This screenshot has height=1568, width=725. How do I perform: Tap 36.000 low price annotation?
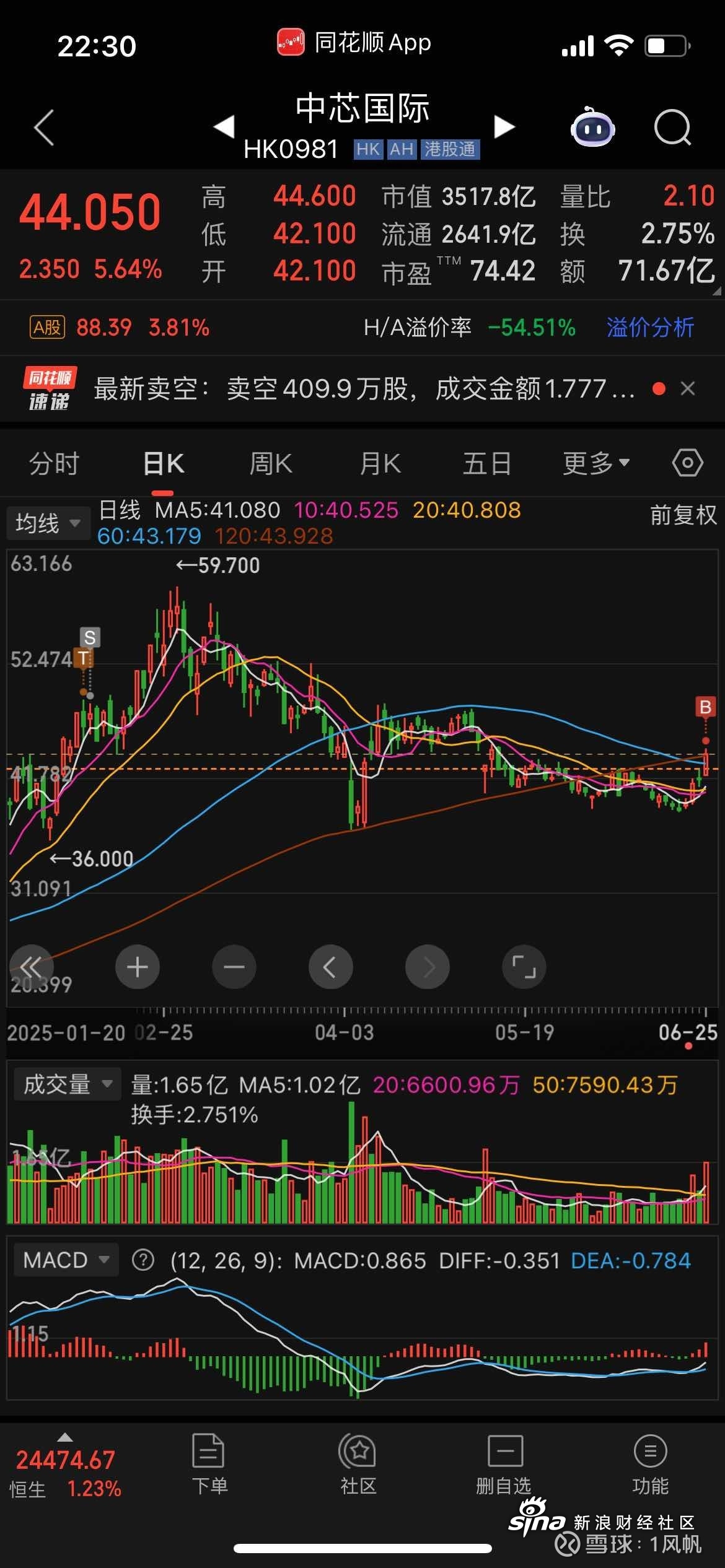tap(92, 858)
